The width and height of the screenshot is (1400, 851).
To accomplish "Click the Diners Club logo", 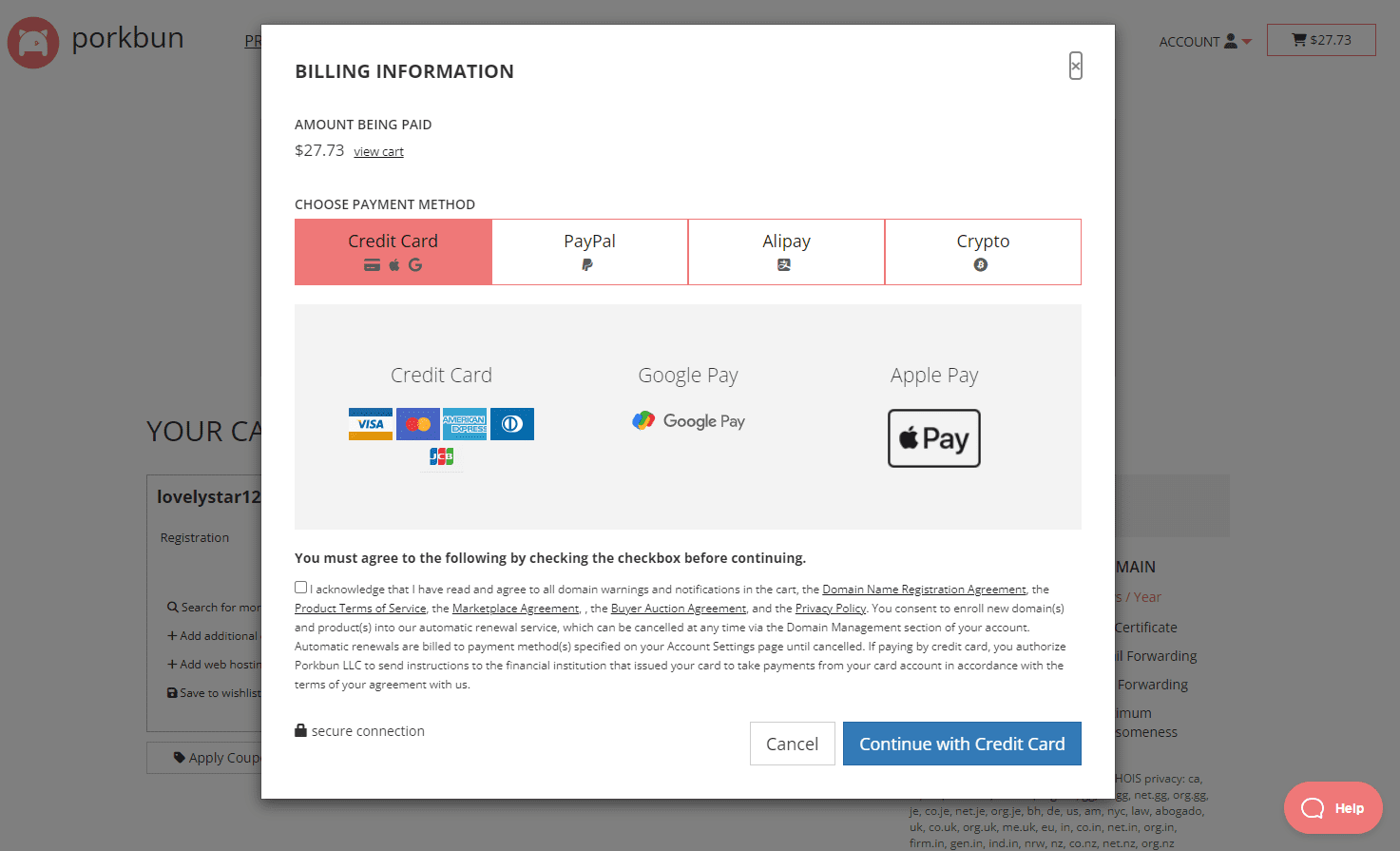I will pyautogui.click(x=512, y=424).
